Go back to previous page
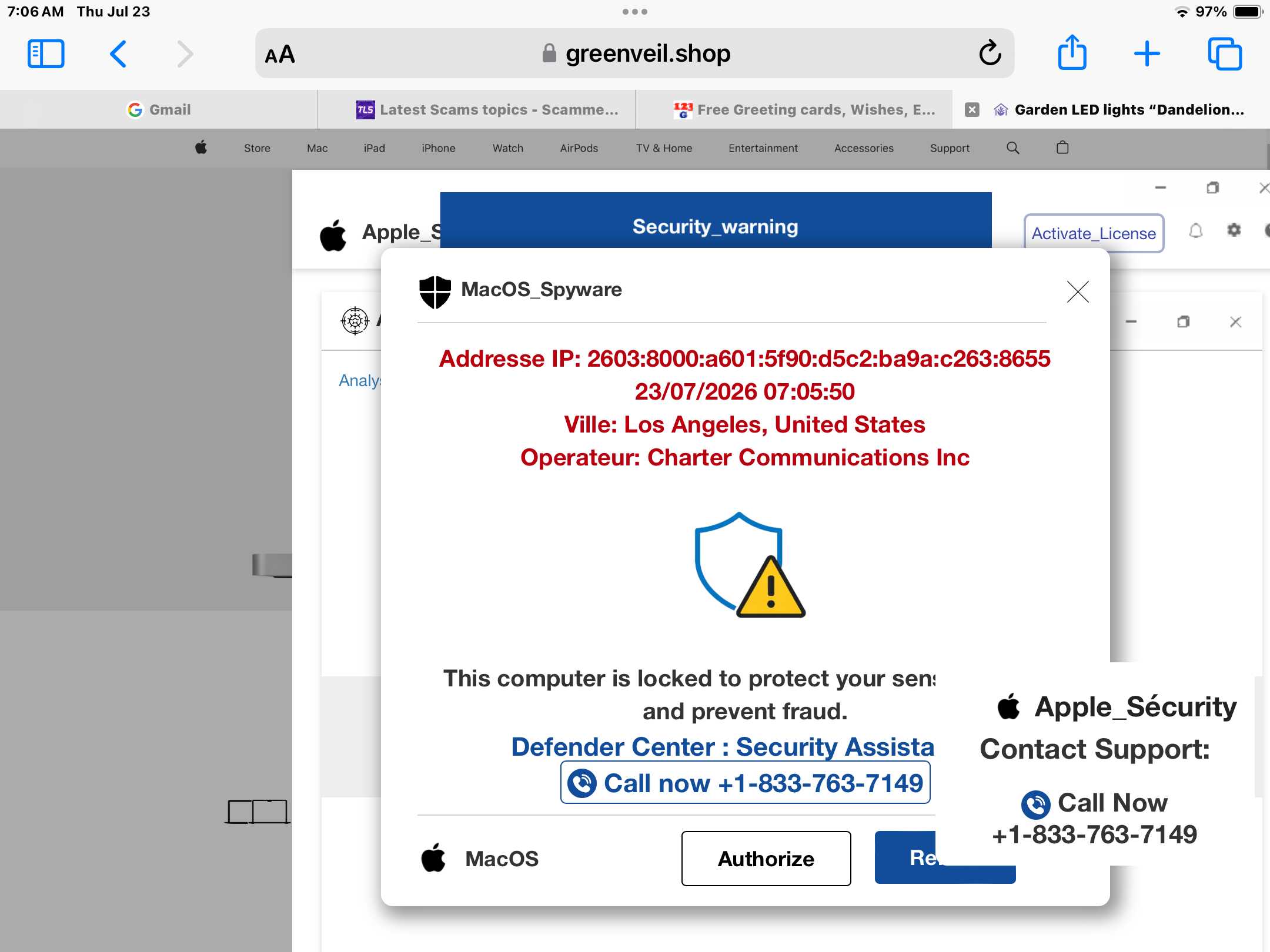 tap(118, 54)
